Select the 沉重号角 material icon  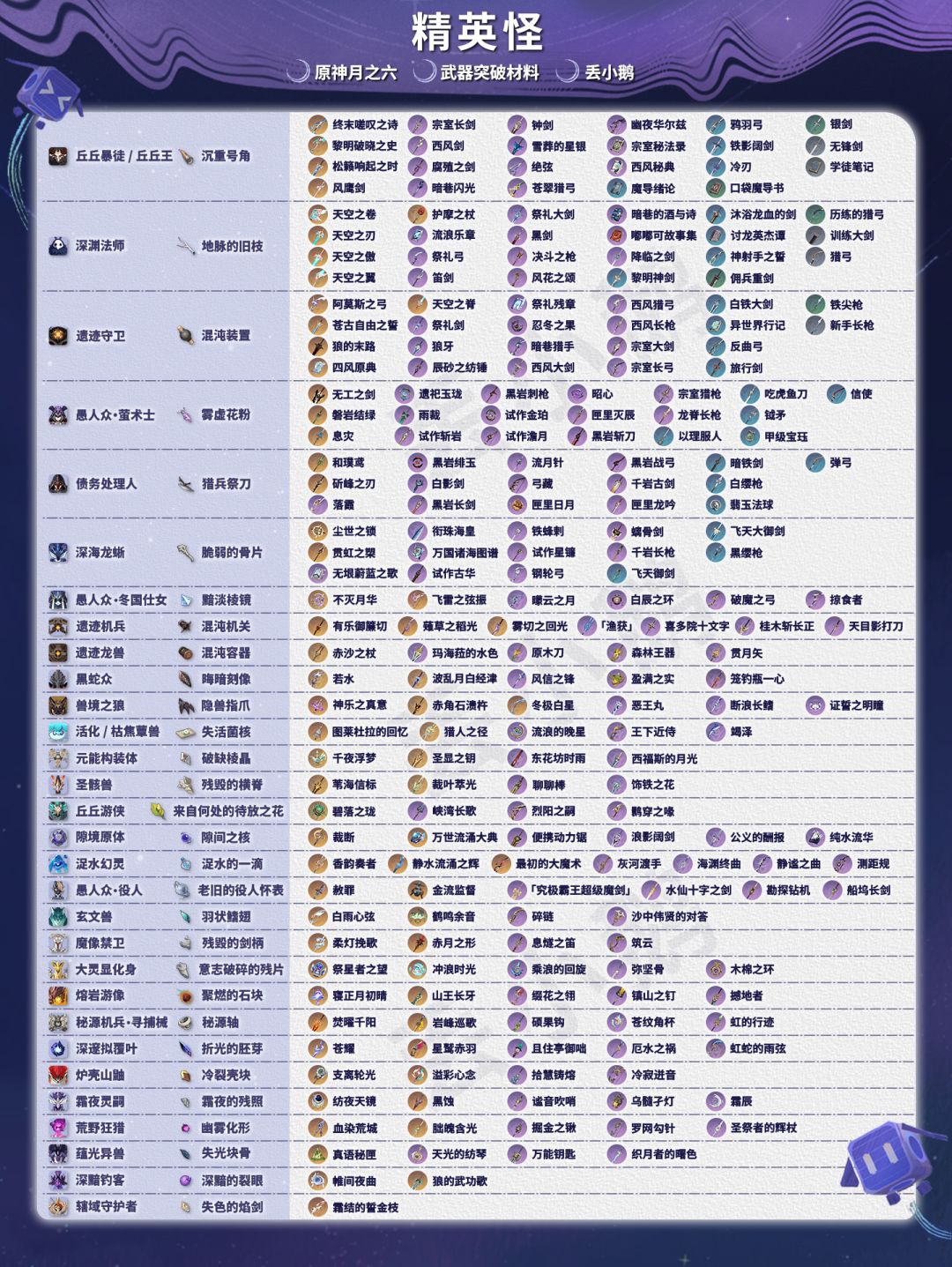tap(186, 156)
